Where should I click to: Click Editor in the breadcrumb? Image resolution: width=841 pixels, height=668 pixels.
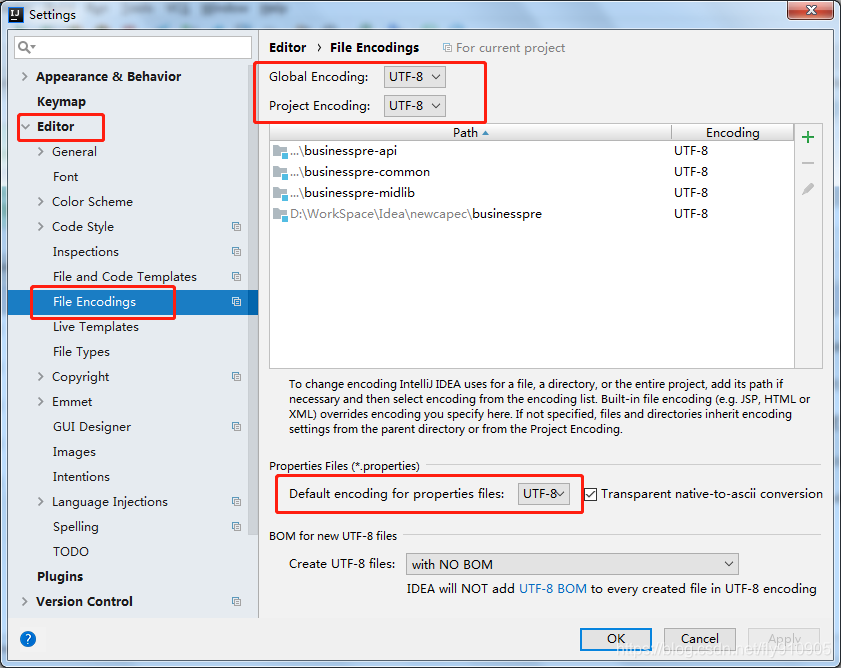[x=287, y=48]
